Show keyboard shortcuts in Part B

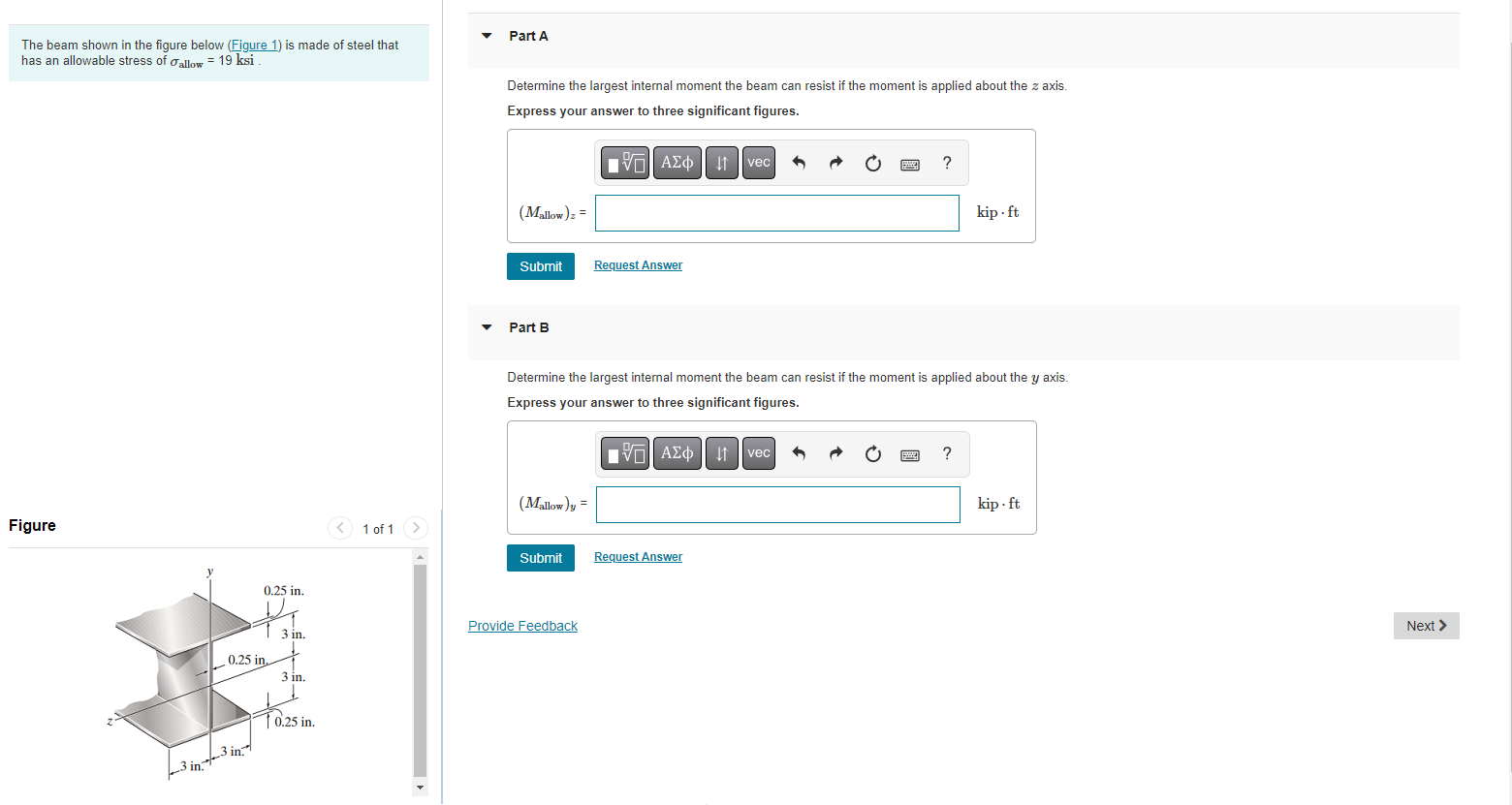(910, 455)
